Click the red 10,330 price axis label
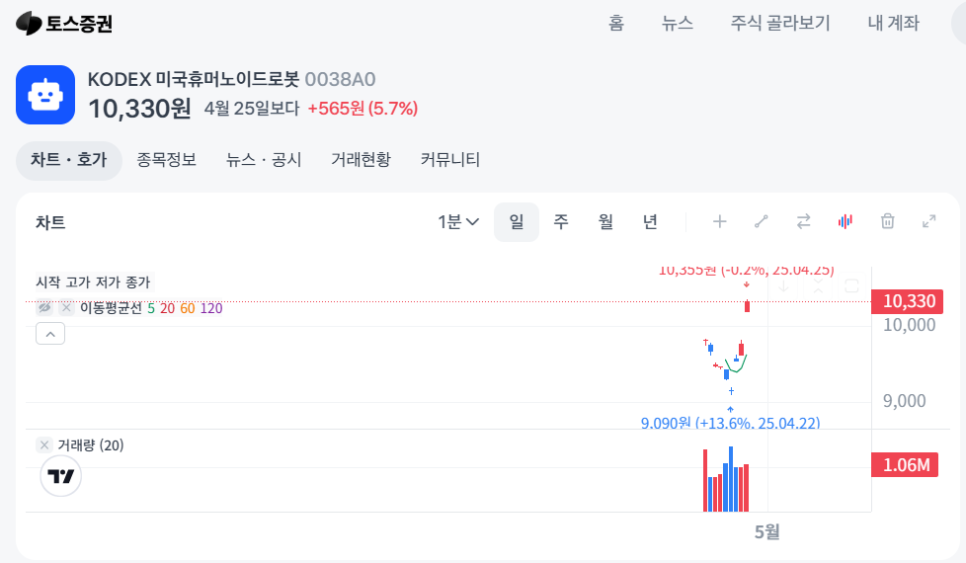Viewport: 966px width, 563px height. [907, 301]
